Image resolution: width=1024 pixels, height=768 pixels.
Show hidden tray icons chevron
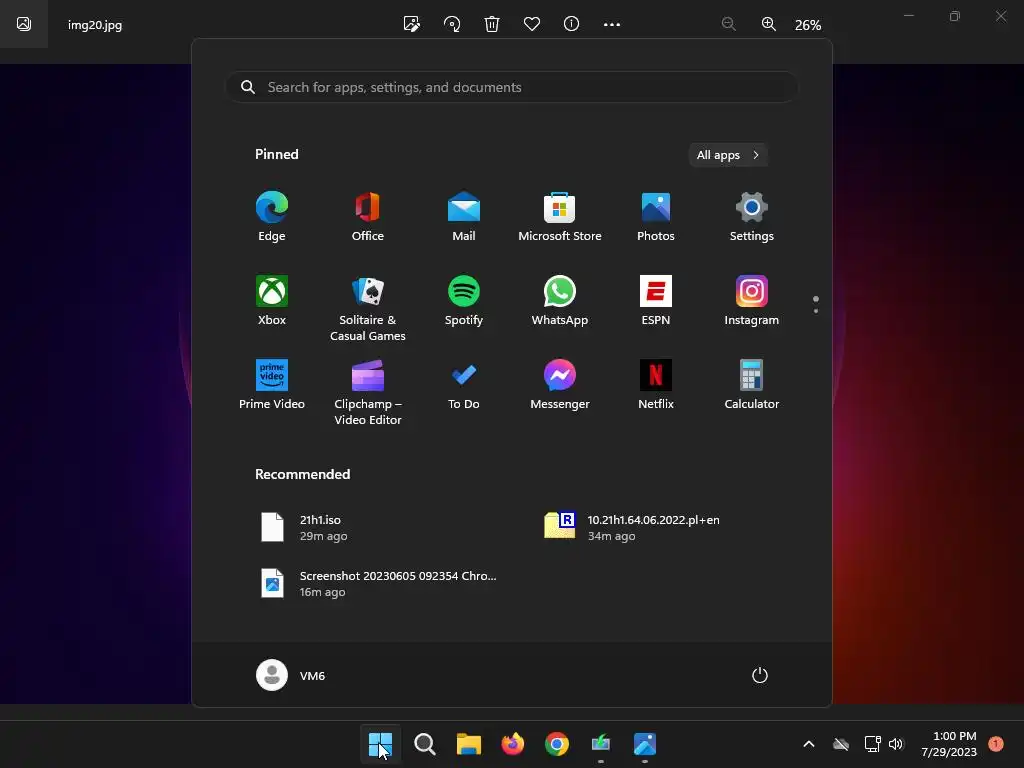(x=808, y=744)
